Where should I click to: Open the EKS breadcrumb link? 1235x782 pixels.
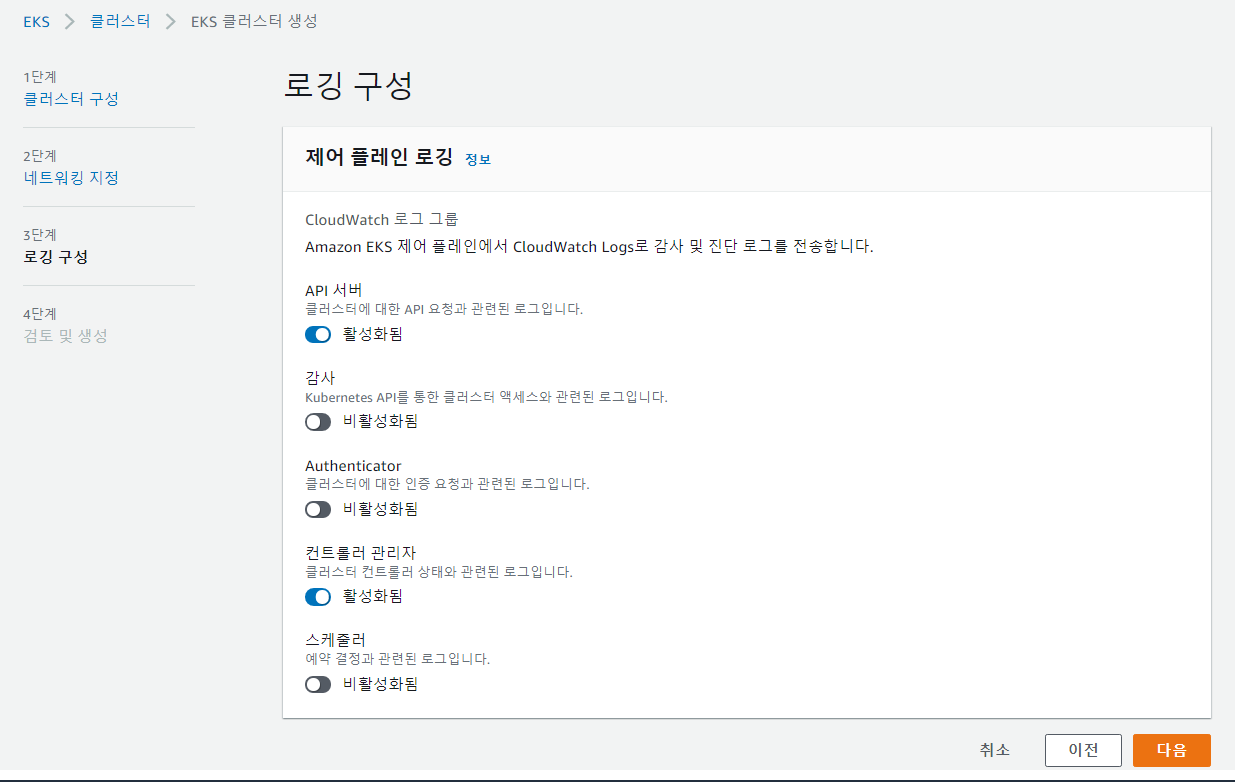click(x=37, y=21)
